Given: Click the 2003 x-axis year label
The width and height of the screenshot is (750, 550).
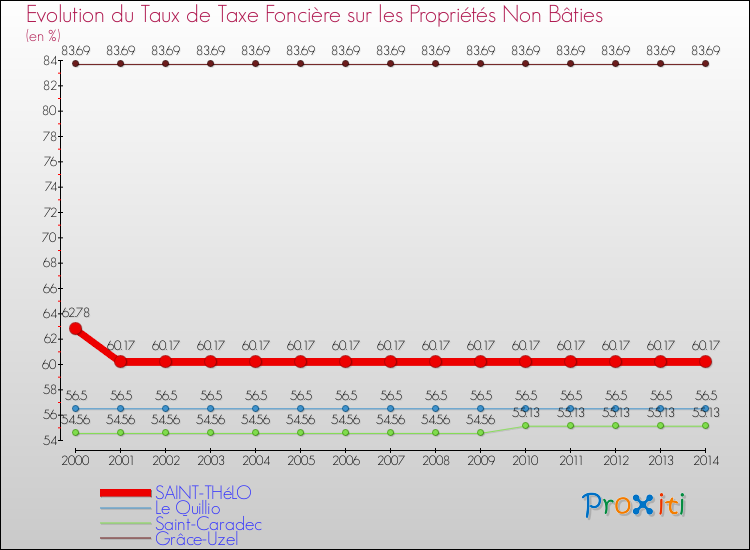Looking at the screenshot, I should pos(210,460).
